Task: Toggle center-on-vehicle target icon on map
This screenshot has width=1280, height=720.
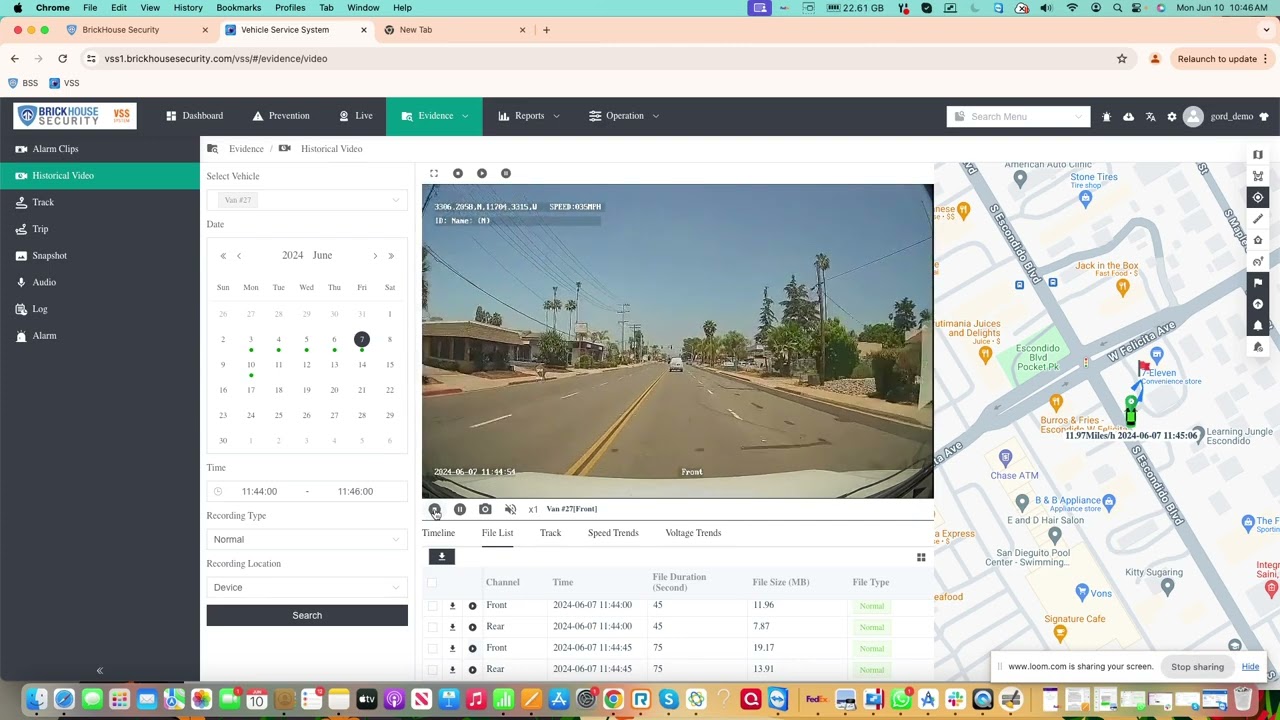Action: coord(1258,198)
